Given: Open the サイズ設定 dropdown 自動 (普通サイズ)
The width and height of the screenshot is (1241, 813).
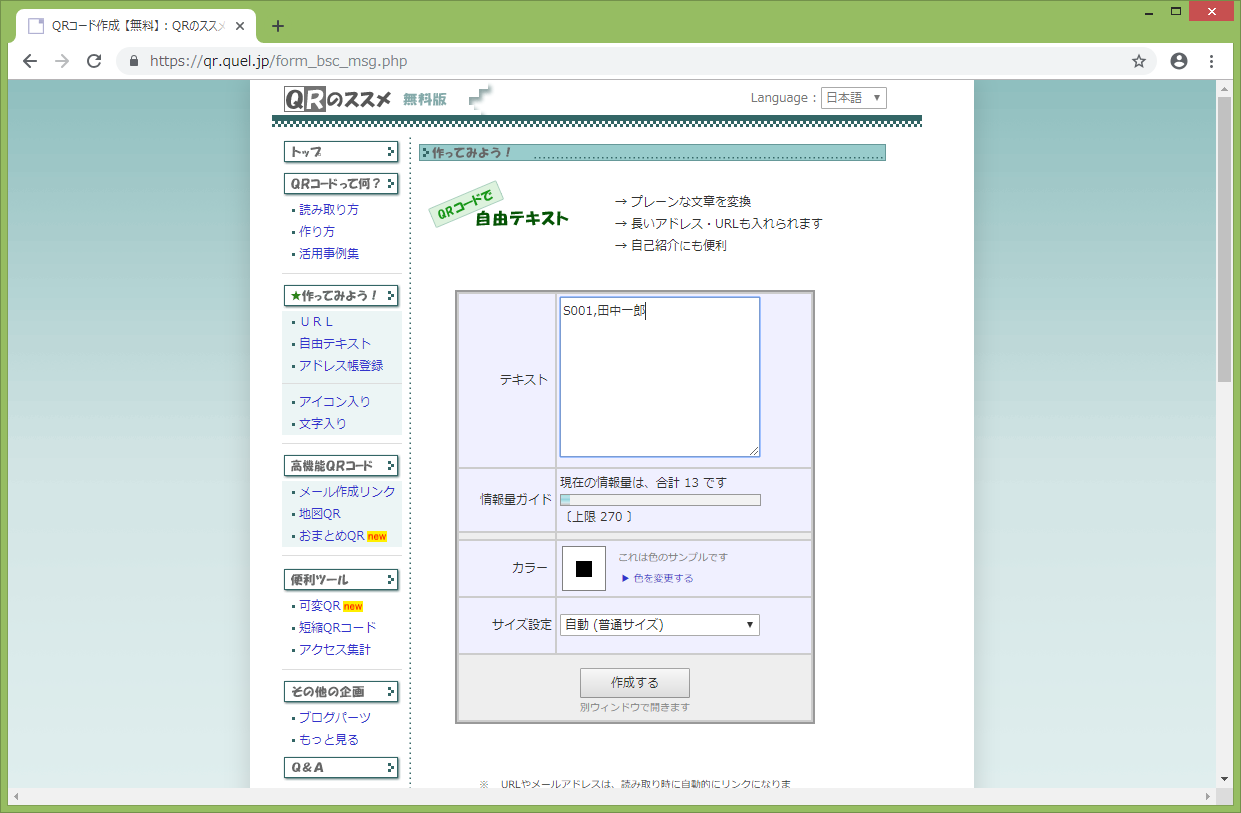Looking at the screenshot, I should click(x=660, y=625).
